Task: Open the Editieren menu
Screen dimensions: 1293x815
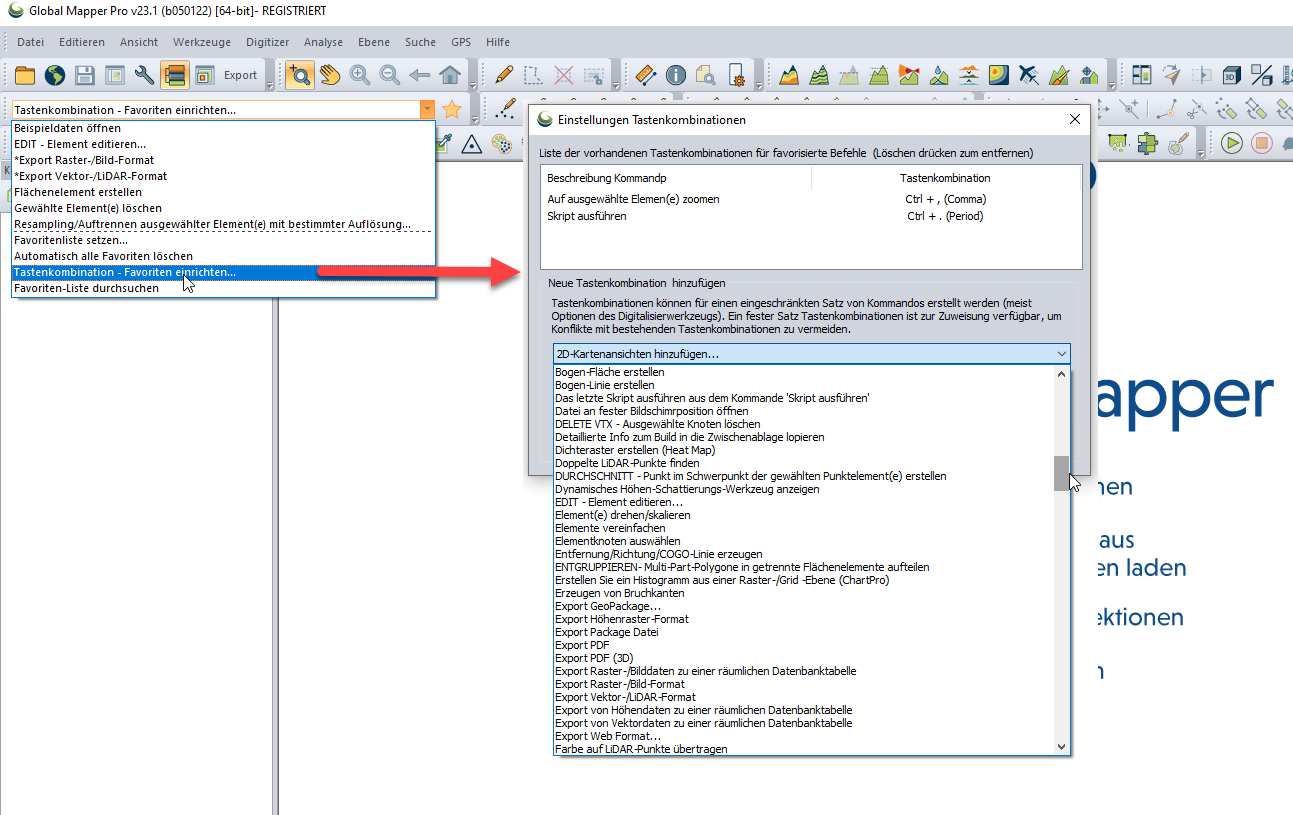Action: 82,42
